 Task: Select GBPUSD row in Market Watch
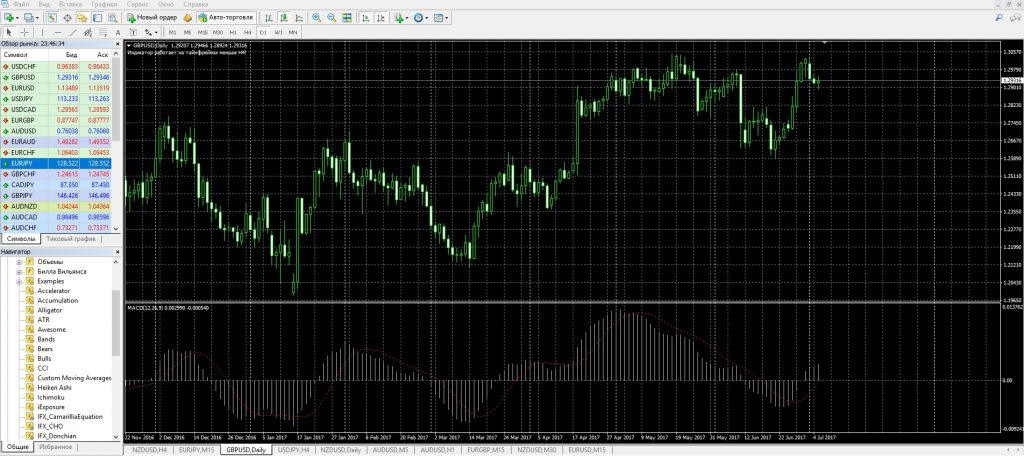point(56,77)
